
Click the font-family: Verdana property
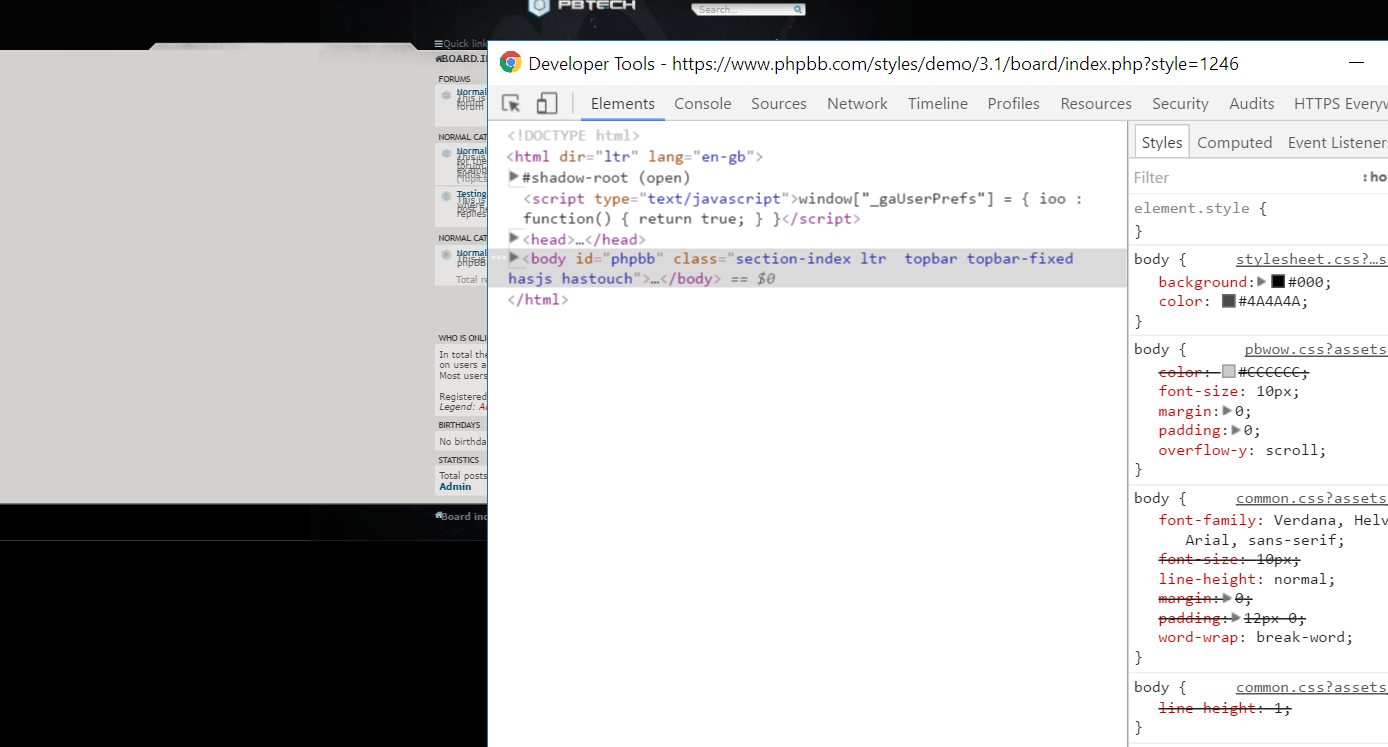1272,530
